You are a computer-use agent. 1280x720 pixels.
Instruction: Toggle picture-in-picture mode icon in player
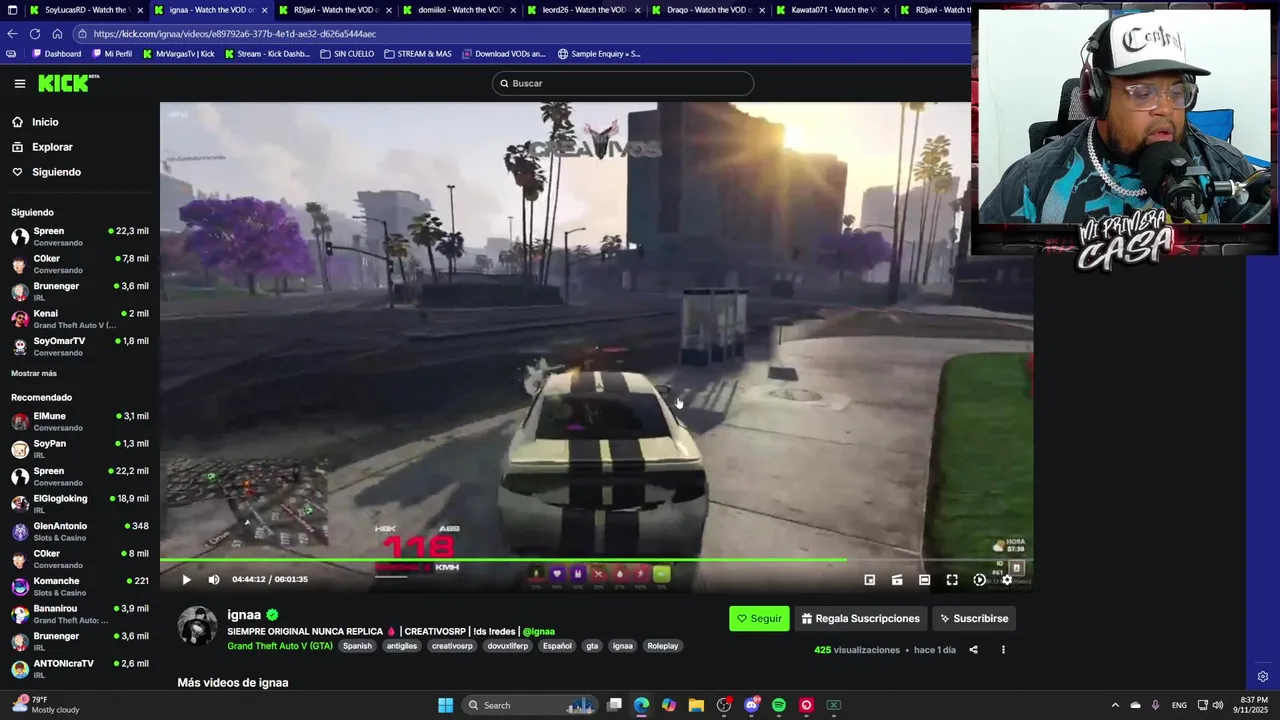pos(870,579)
